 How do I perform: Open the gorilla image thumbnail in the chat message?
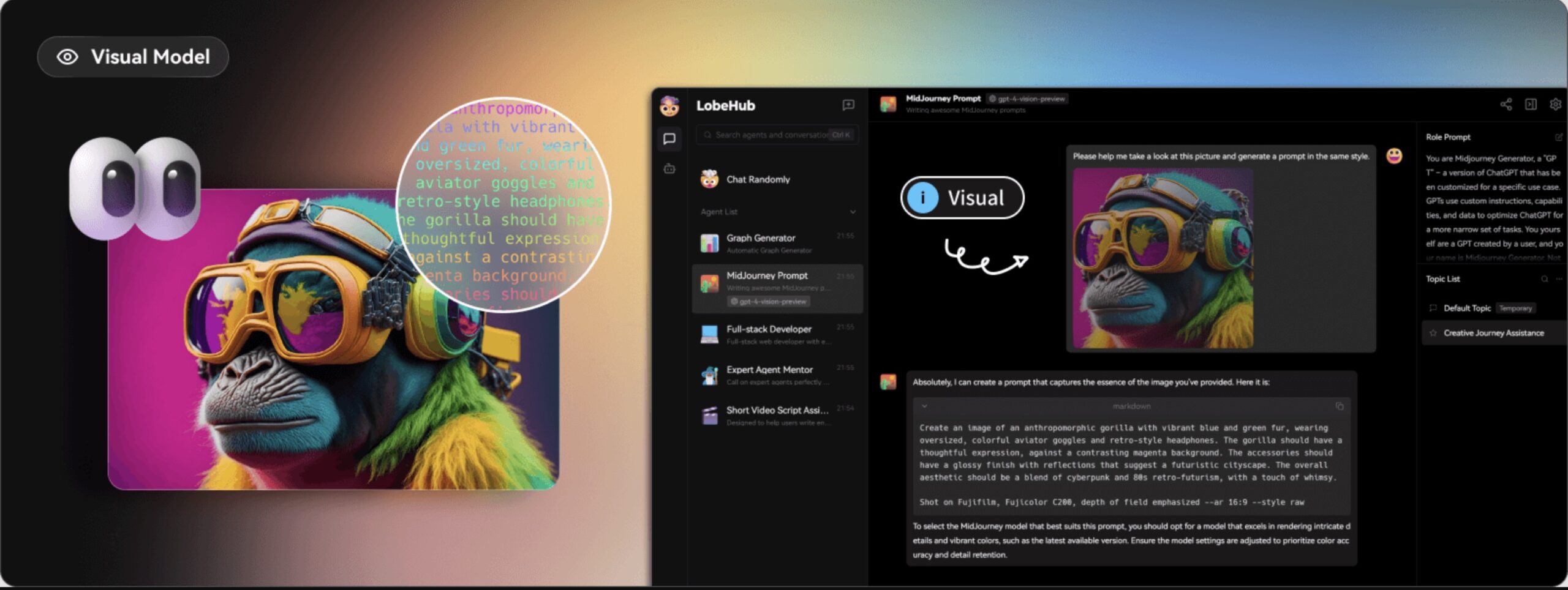[x=1163, y=258]
